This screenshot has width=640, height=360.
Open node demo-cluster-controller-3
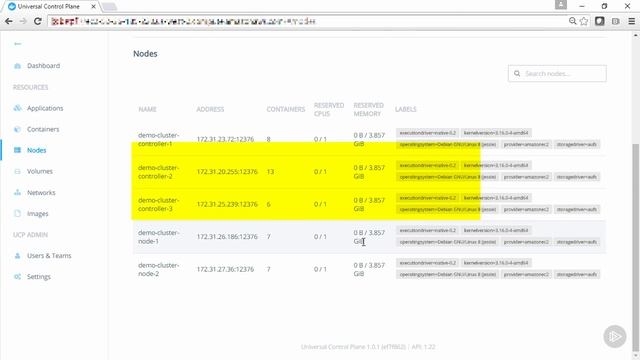(158, 204)
